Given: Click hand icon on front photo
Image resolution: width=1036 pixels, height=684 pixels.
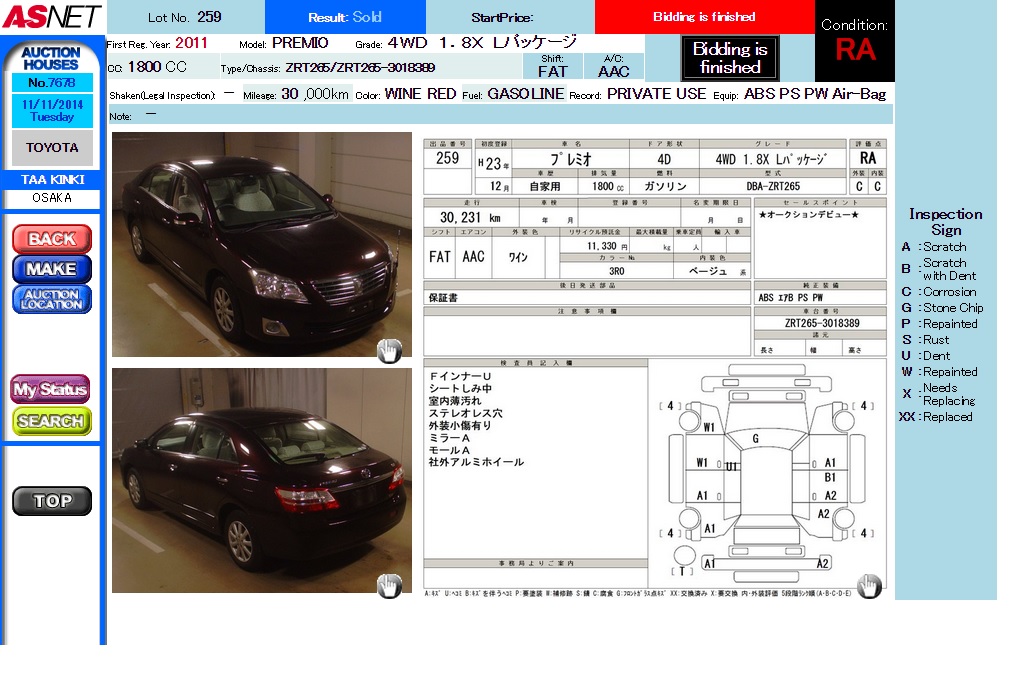Looking at the screenshot, I should pos(389,350).
